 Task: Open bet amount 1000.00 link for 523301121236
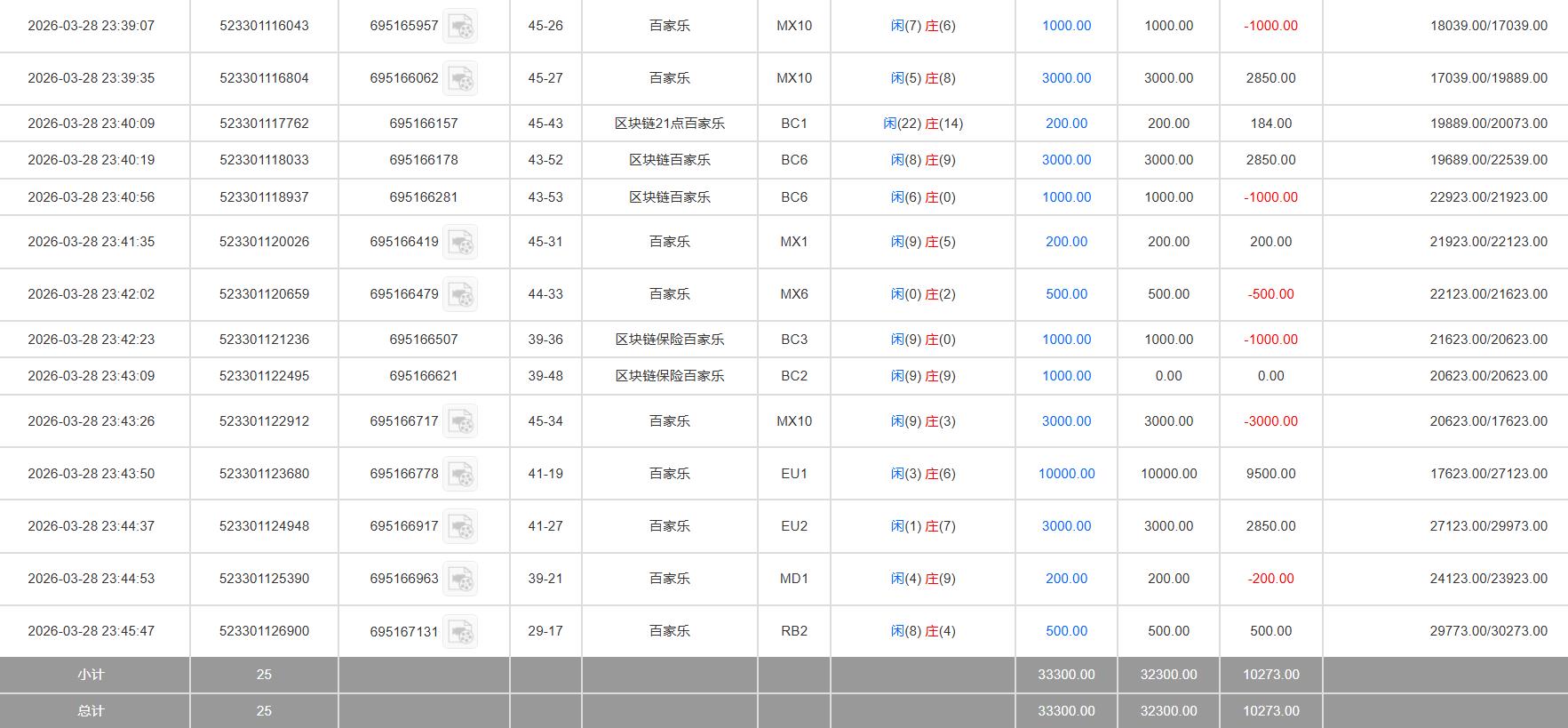point(1066,340)
